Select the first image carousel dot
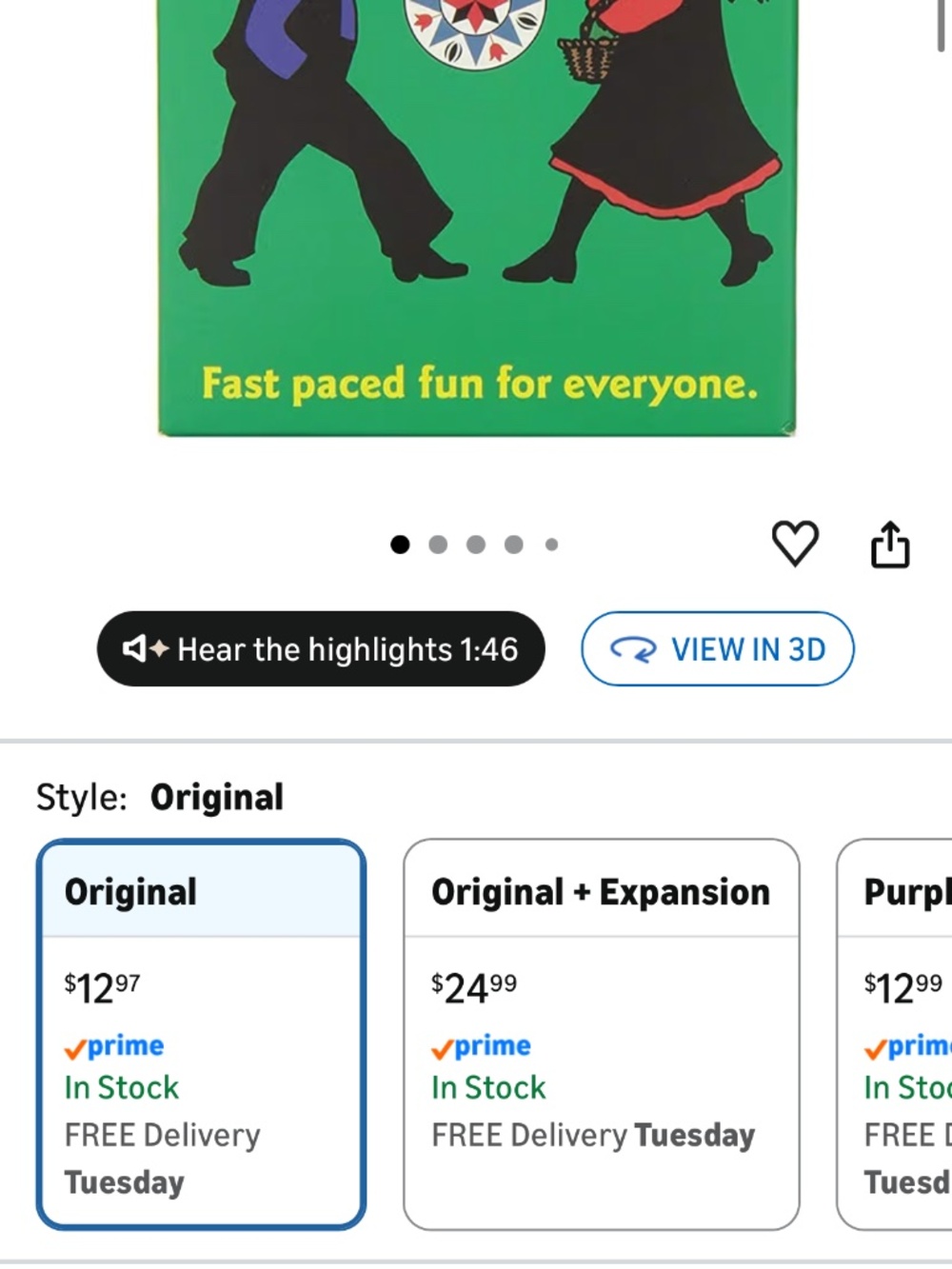The height and width of the screenshot is (1269, 952). [400, 545]
